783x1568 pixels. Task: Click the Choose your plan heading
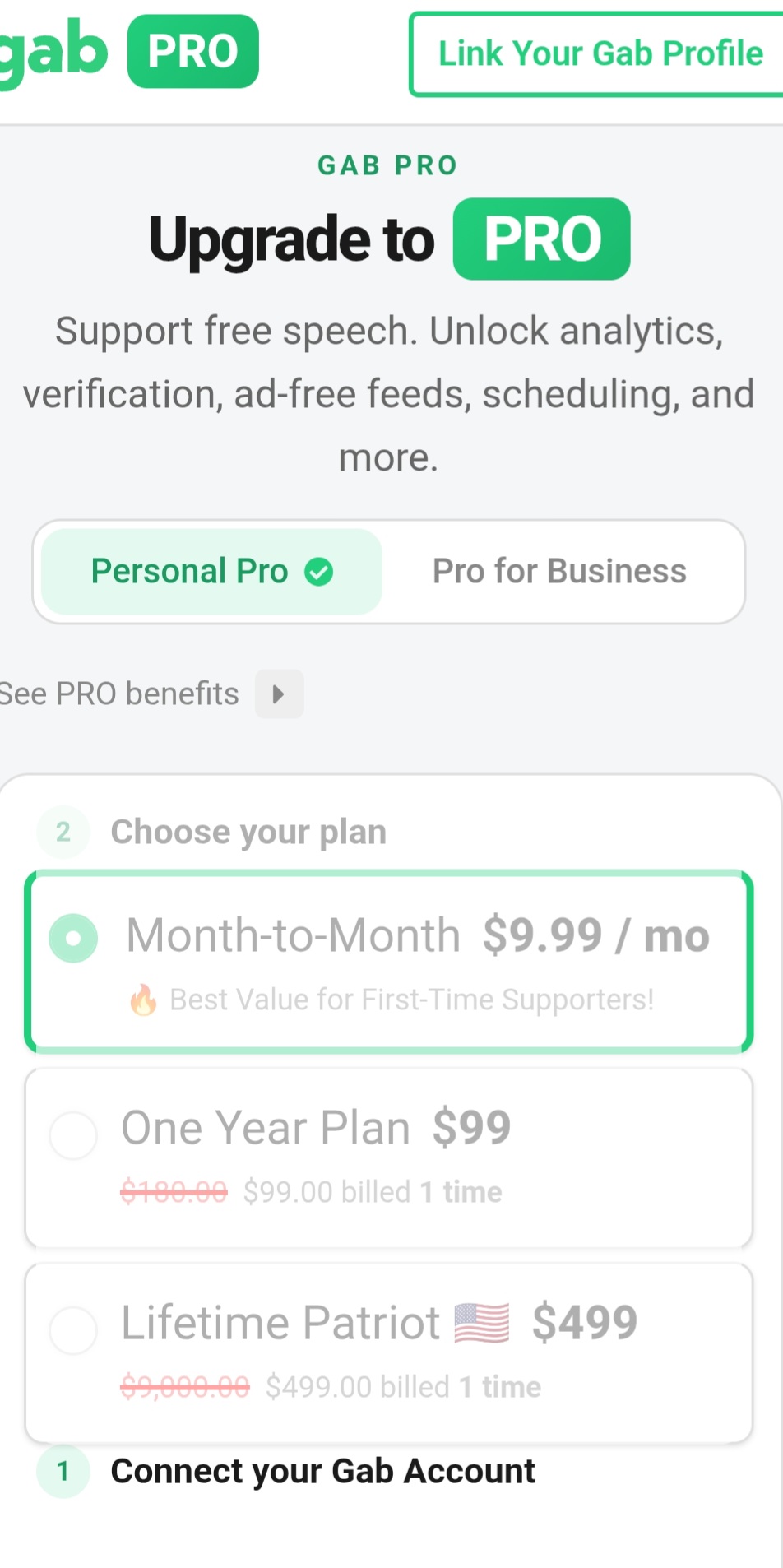click(x=248, y=832)
